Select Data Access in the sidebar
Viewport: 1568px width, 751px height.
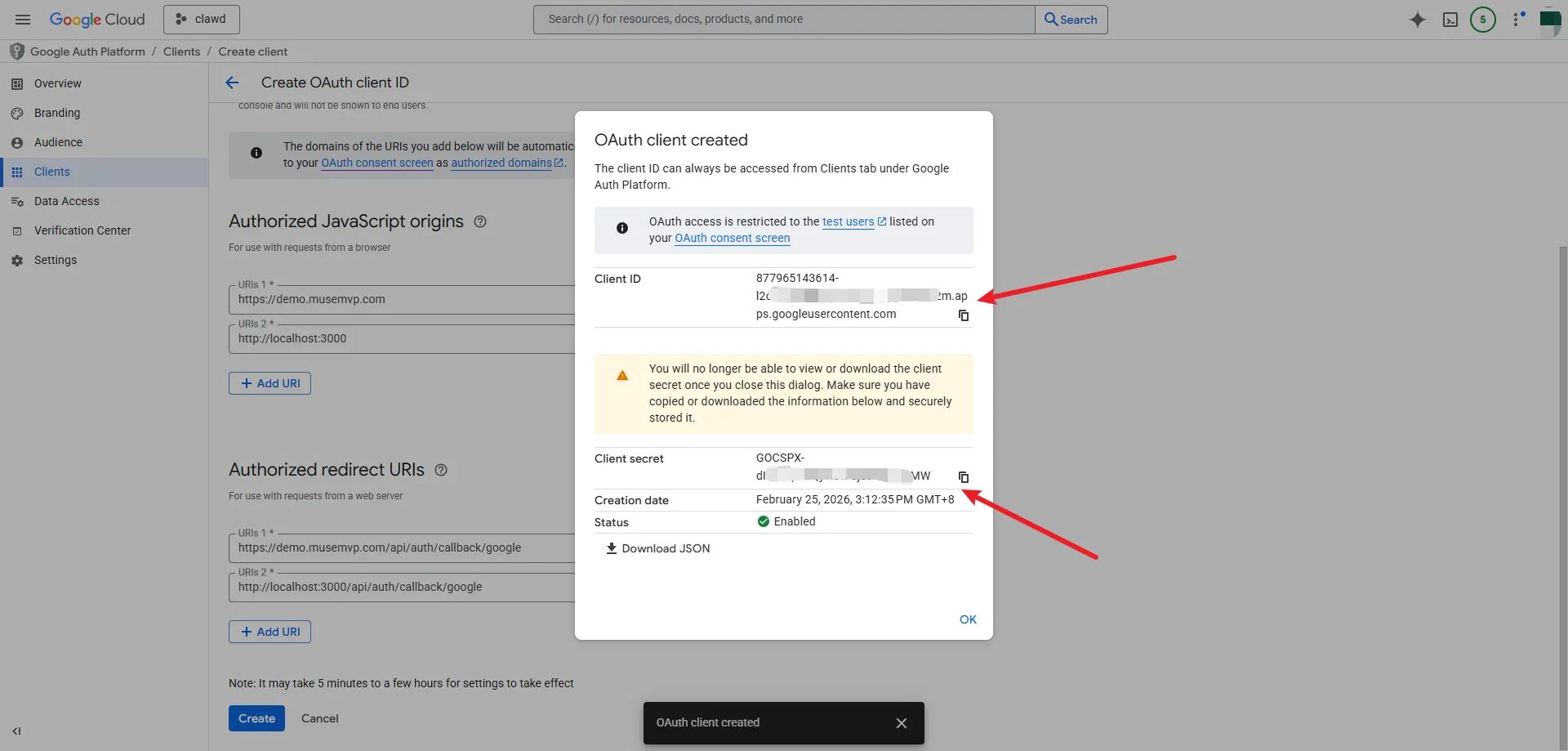(x=66, y=201)
